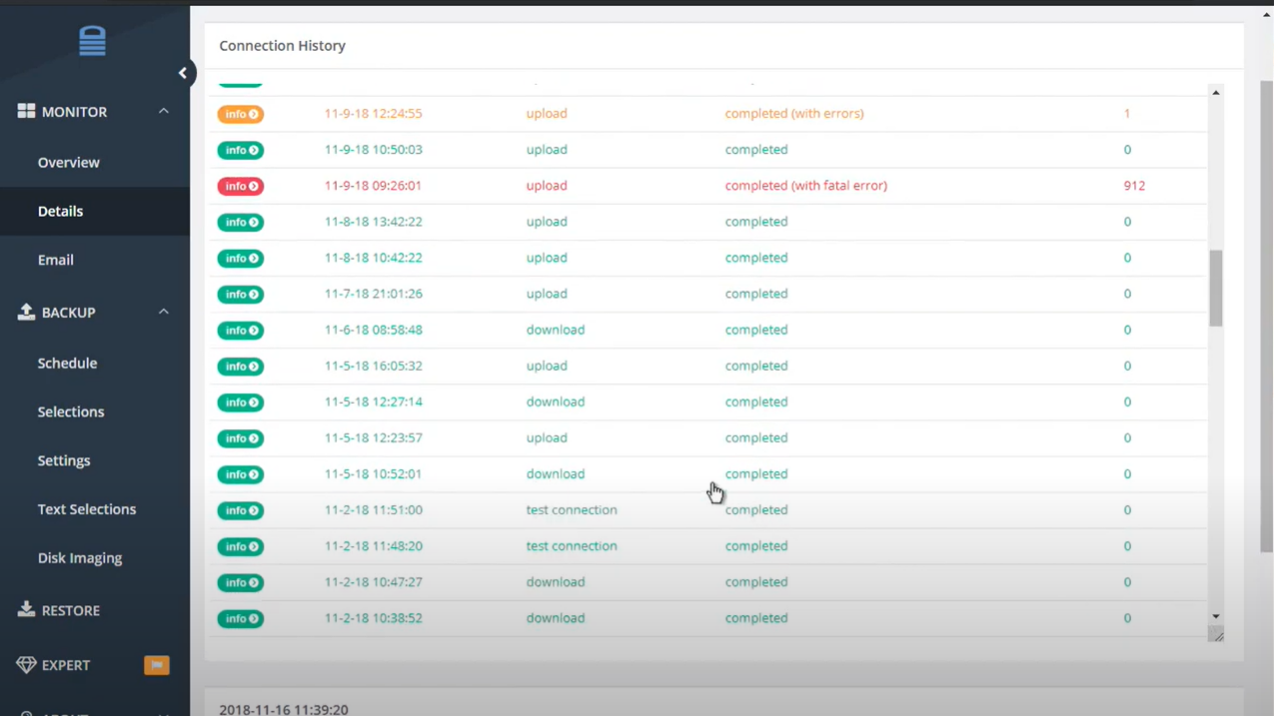Click the EXPERT diamond icon
Viewport: 1274px width, 716px height.
[x=26, y=664]
